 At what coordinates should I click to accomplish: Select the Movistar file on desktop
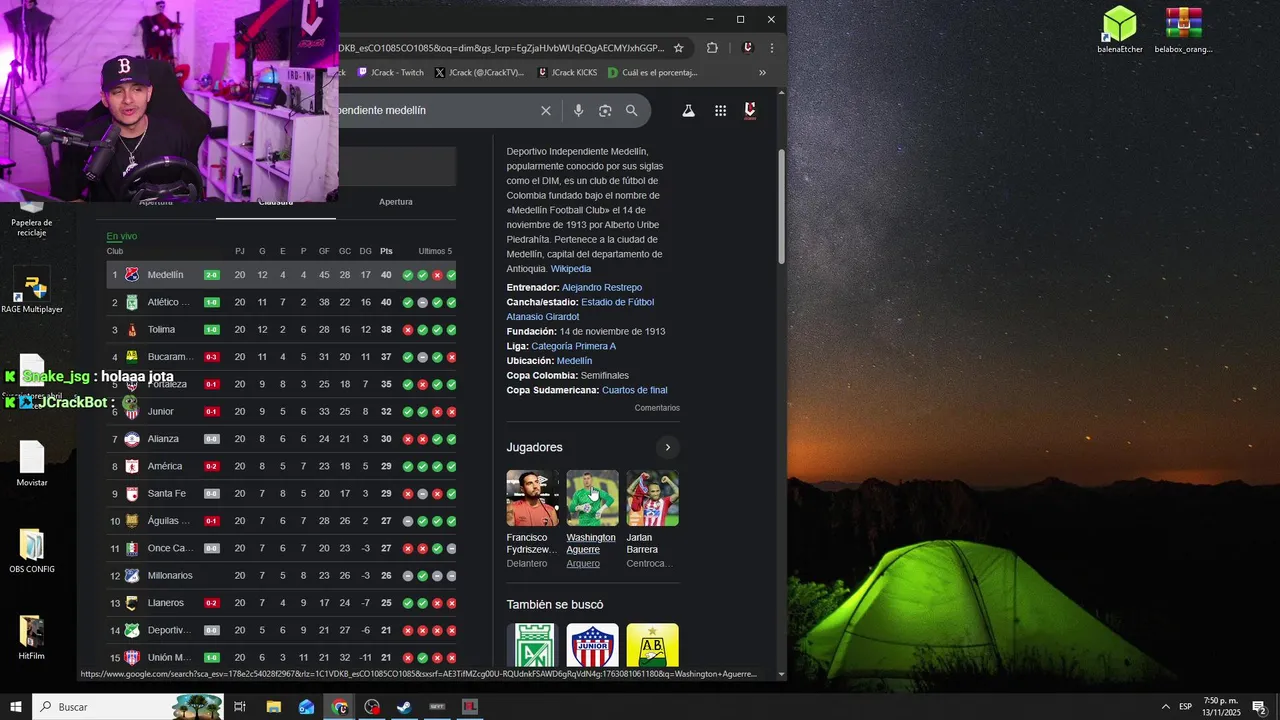[32, 464]
